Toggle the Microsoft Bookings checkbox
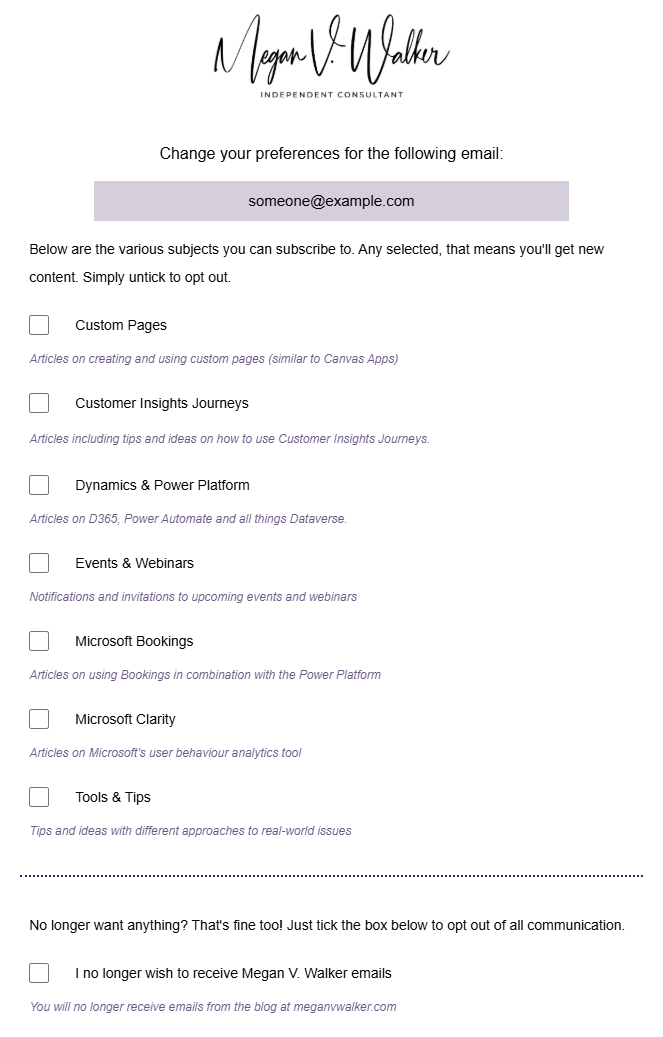Screen dimensions: 663x1037 39,641
